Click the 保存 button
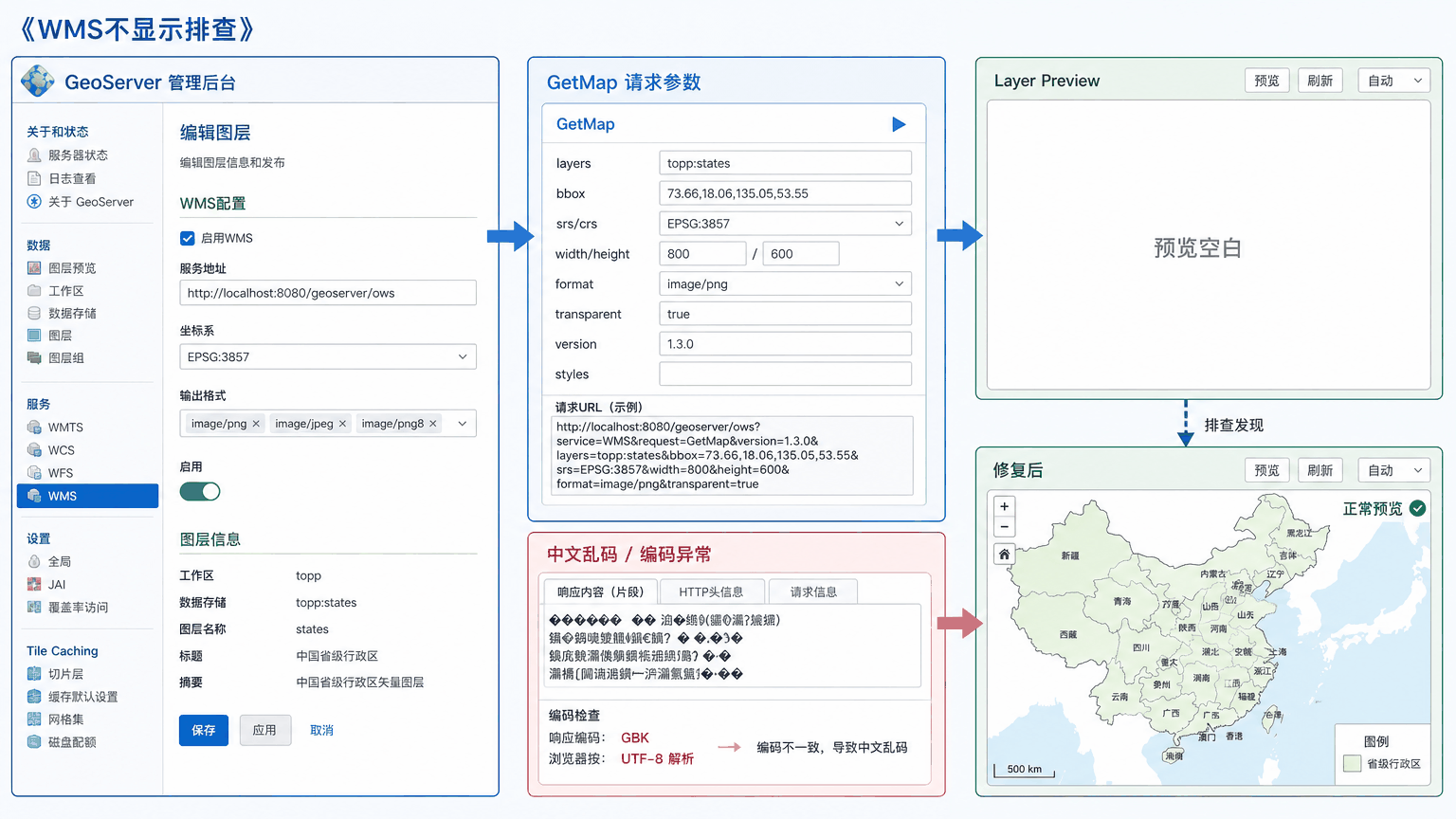The width and height of the screenshot is (1456, 819). coord(204,730)
